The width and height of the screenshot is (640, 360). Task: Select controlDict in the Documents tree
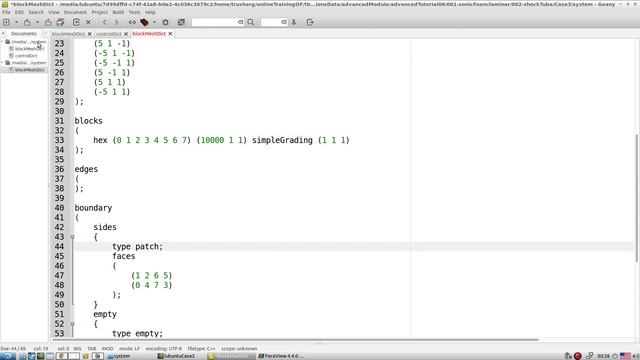(x=26, y=56)
